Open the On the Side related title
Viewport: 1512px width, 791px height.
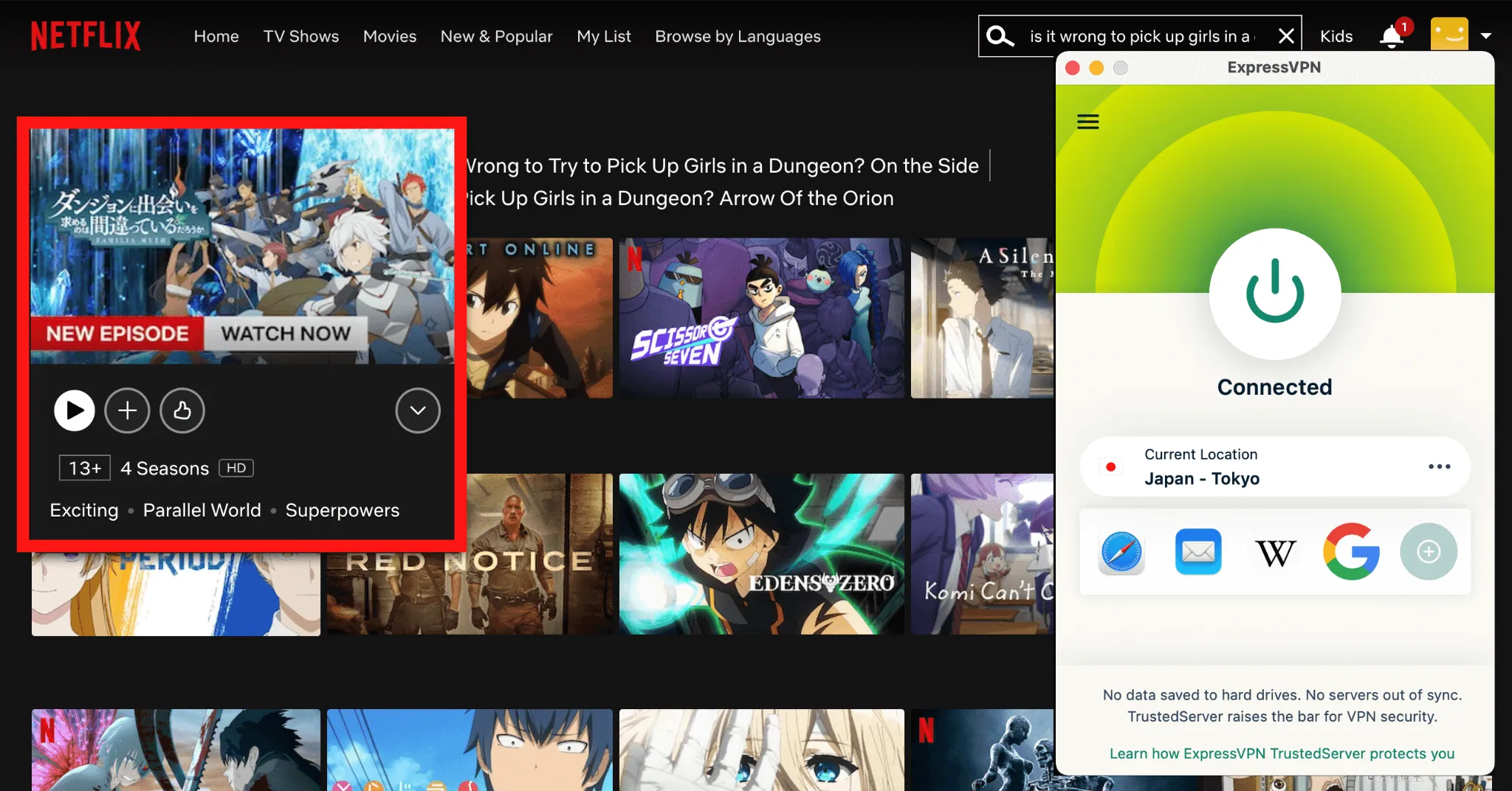click(724, 166)
